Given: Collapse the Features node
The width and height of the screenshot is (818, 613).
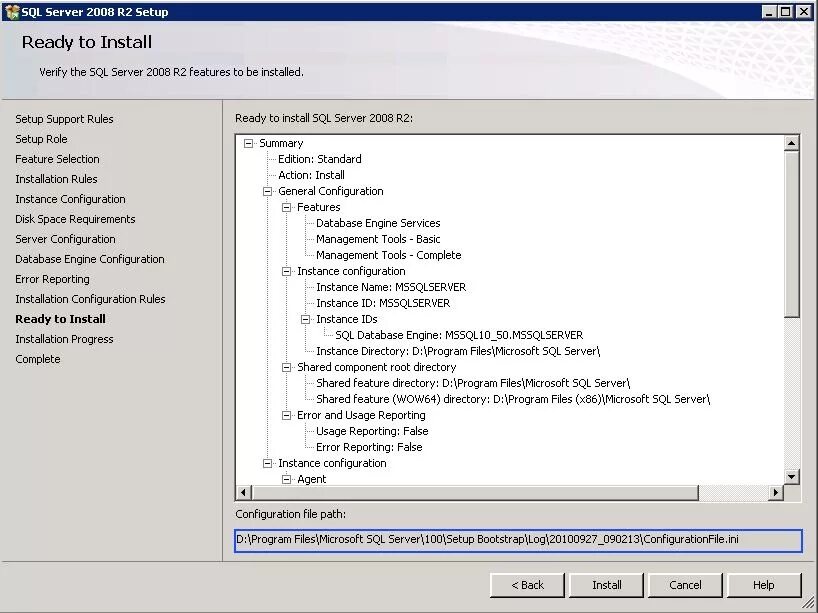Looking at the screenshot, I should (x=286, y=208).
